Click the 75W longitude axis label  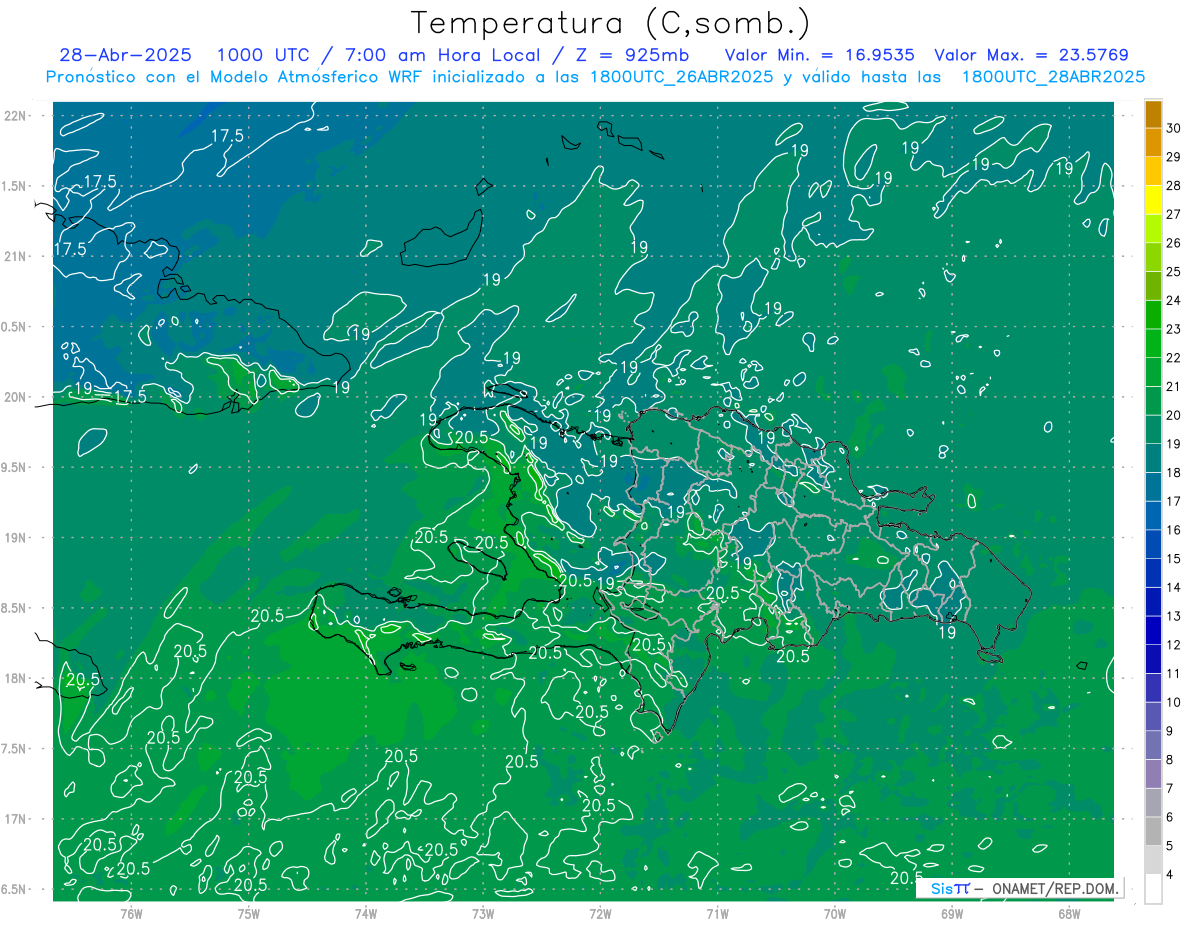click(x=248, y=914)
